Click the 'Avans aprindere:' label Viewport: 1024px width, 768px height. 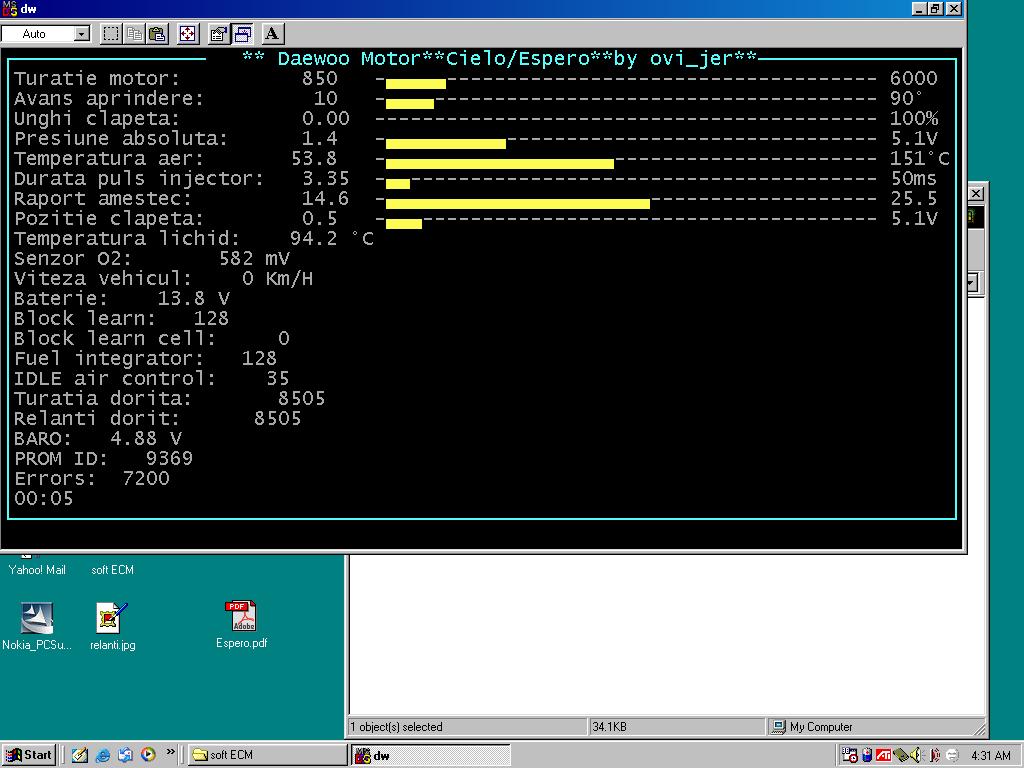(x=109, y=99)
